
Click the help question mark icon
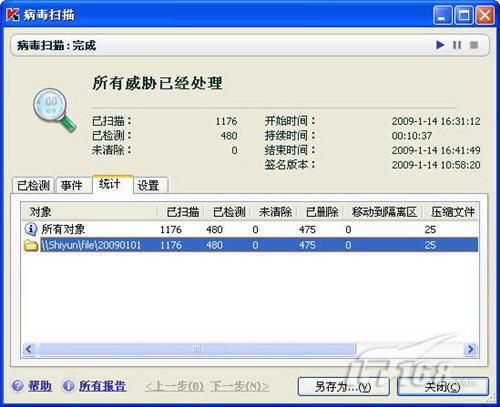[x=18, y=386]
